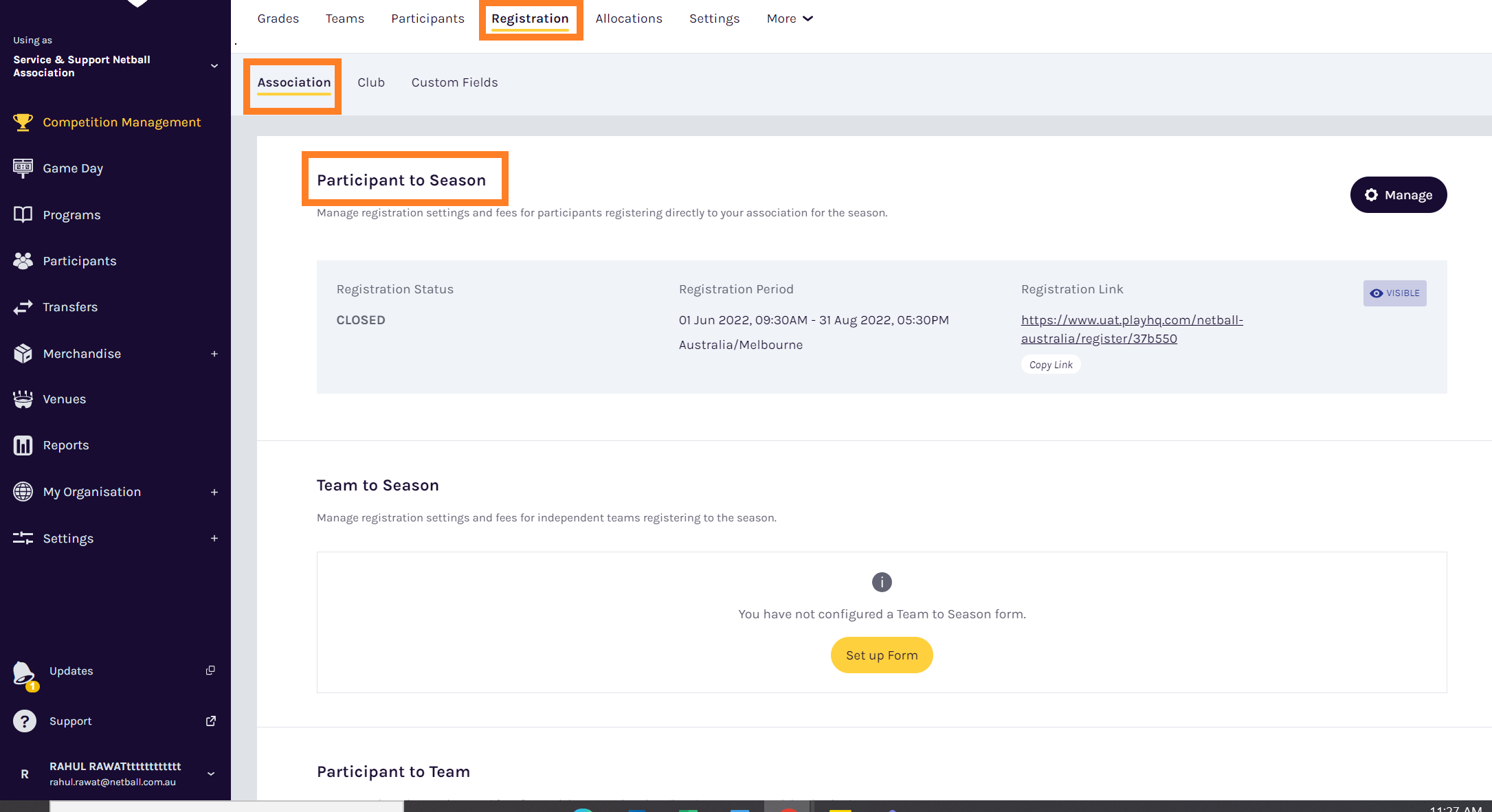Toggle the VISIBLE registration link badge
The height and width of the screenshot is (812, 1492).
(x=1394, y=293)
